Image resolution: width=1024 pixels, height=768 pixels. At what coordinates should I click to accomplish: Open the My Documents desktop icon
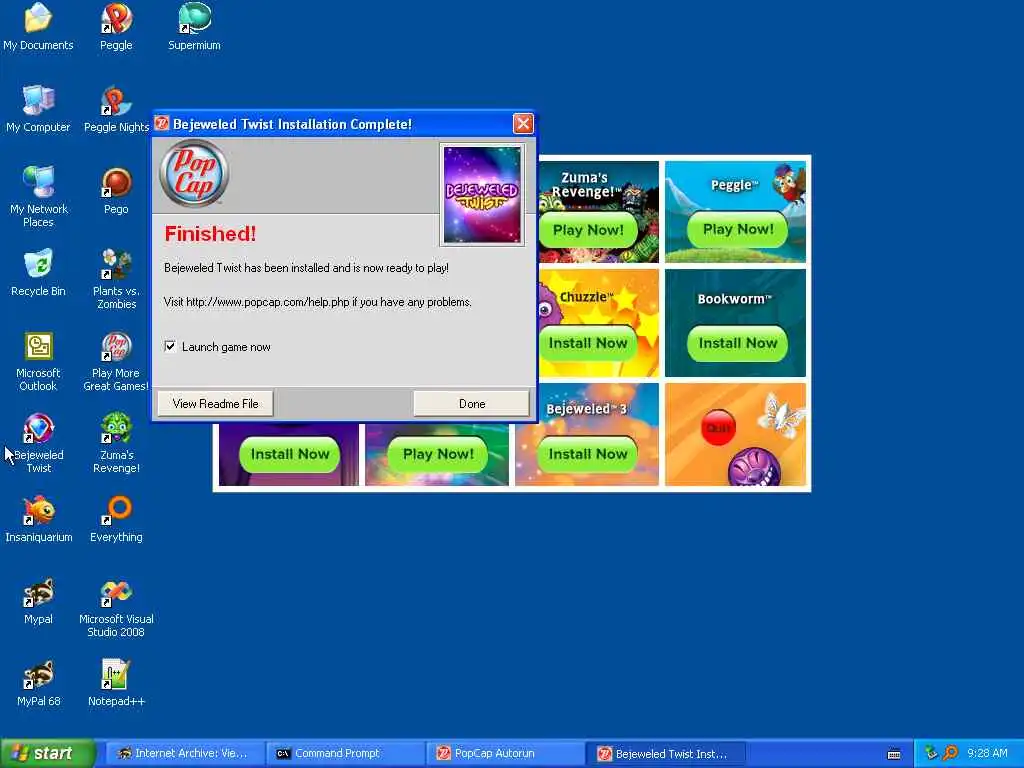[x=38, y=27]
